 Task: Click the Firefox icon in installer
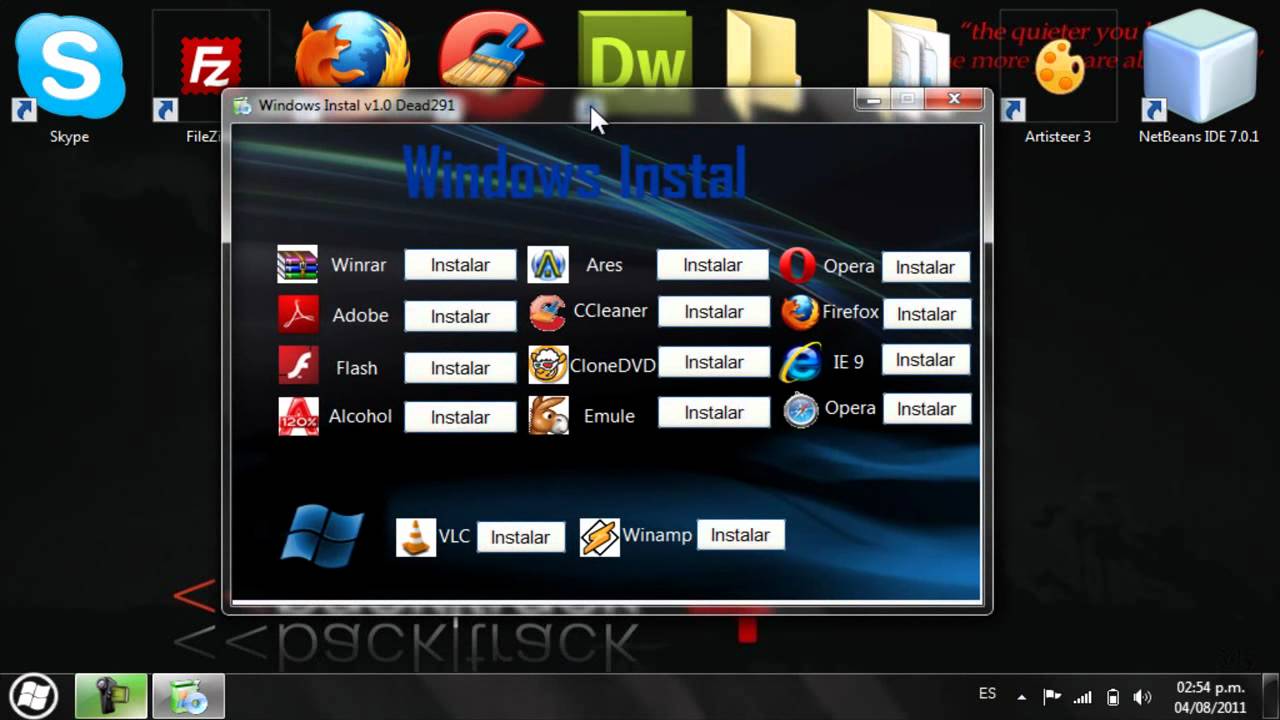pyautogui.click(x=799, y=312)
